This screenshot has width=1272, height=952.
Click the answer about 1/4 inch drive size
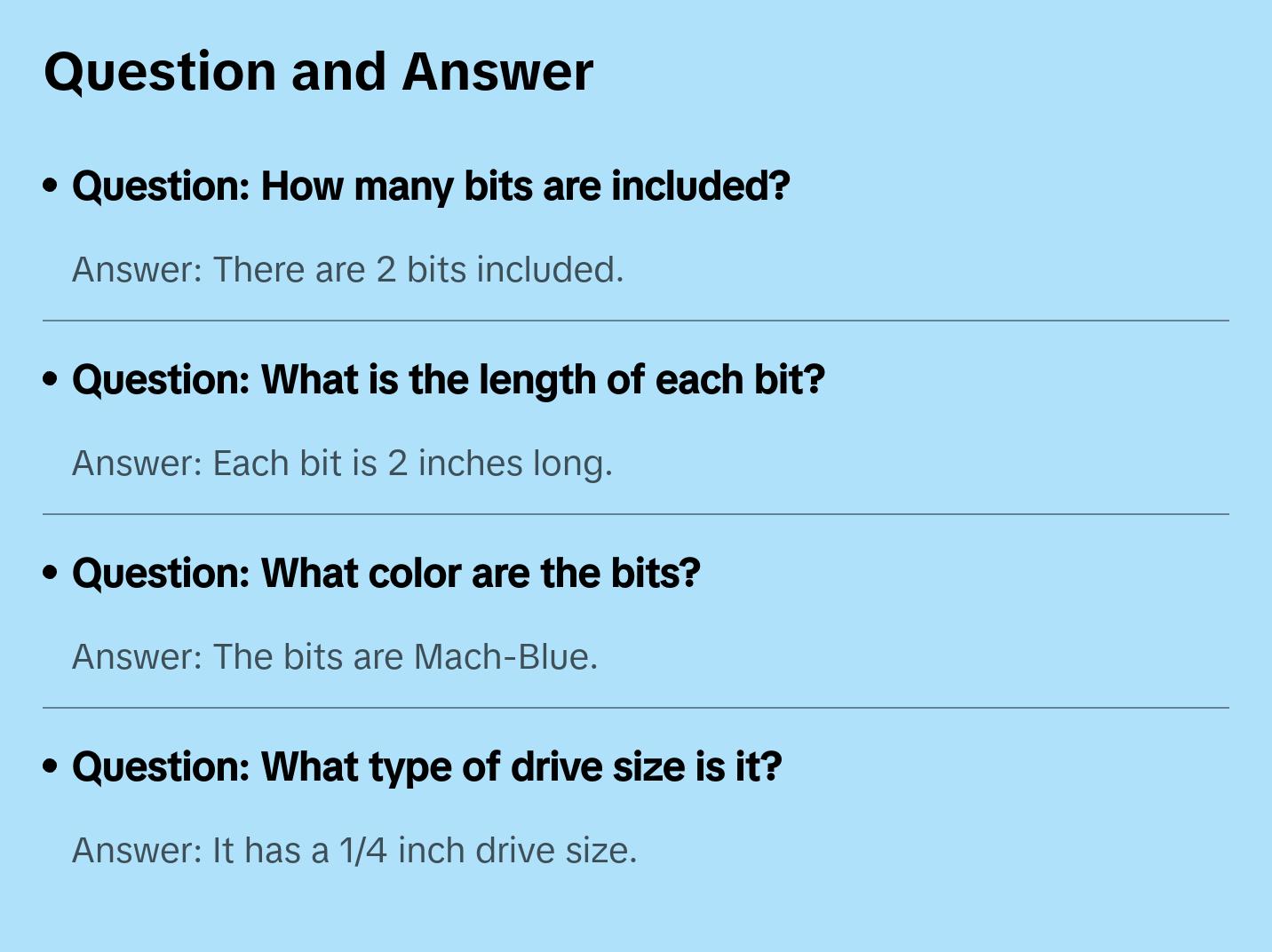354,851
